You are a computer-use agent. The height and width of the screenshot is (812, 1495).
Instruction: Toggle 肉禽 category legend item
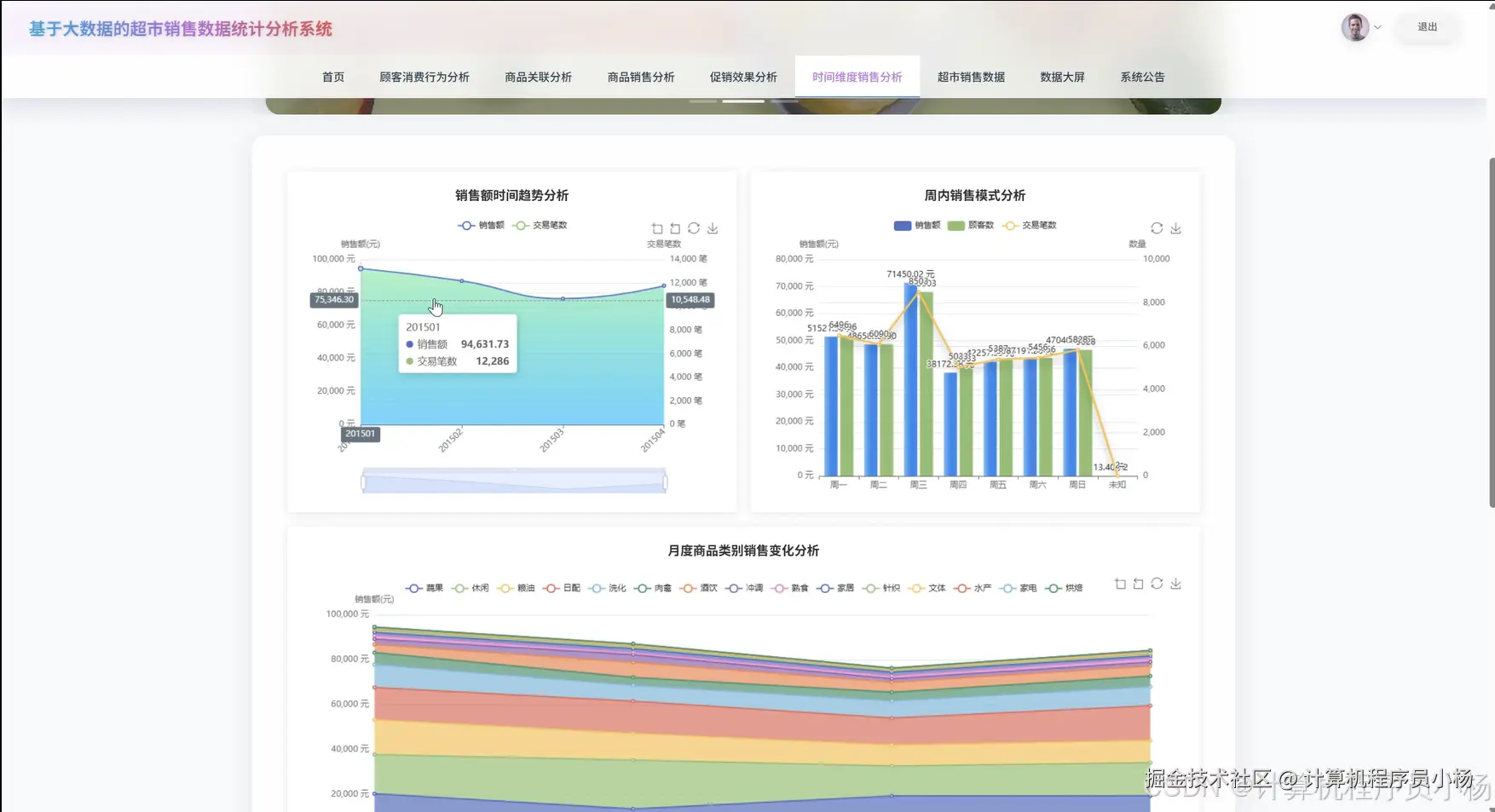(653, 588)
